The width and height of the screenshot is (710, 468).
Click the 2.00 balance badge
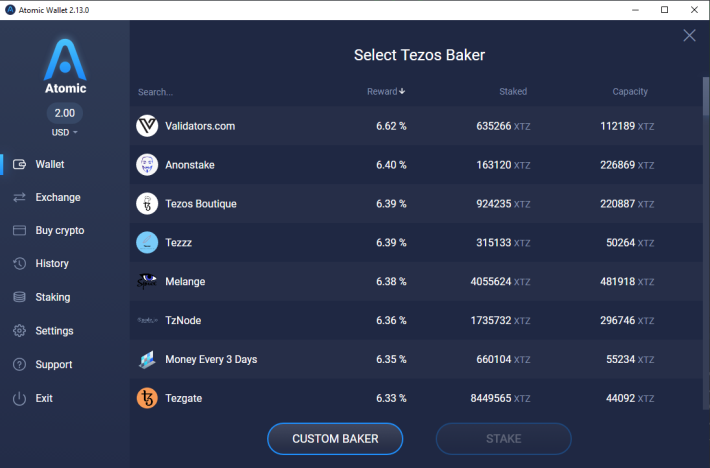point(65,113)
